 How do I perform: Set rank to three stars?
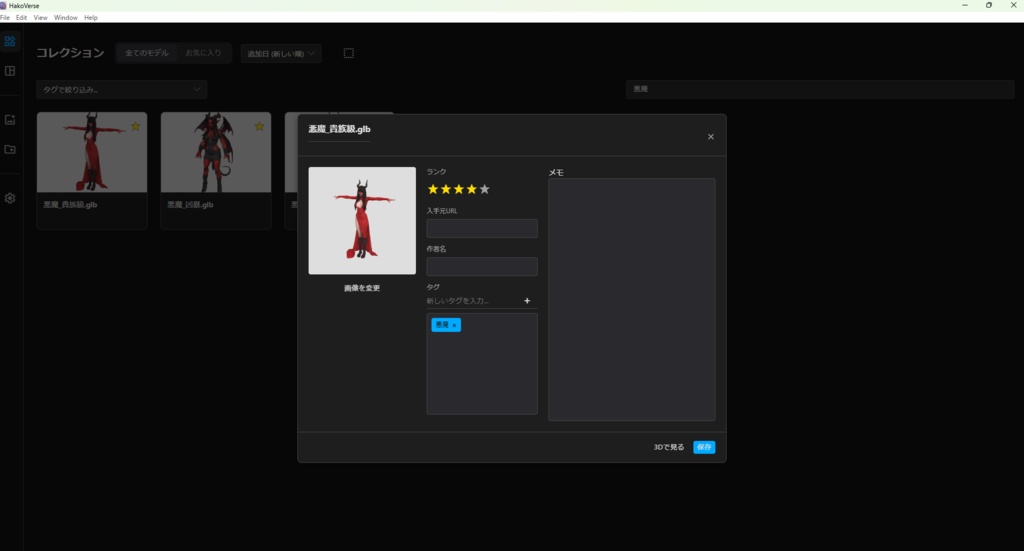458,189
